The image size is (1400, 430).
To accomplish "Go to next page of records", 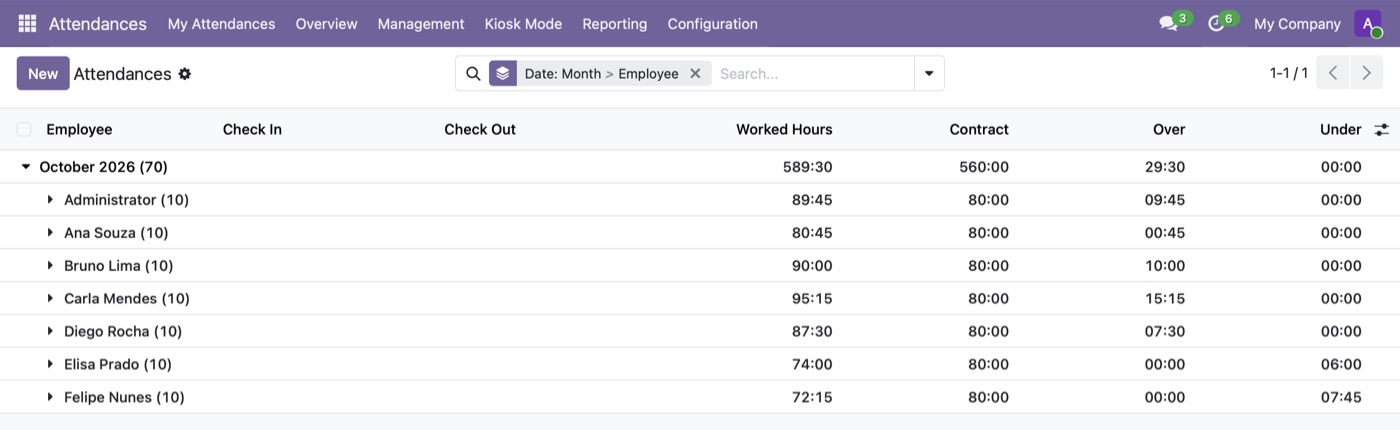I will pyautogui.click(x=1367, y=73).
